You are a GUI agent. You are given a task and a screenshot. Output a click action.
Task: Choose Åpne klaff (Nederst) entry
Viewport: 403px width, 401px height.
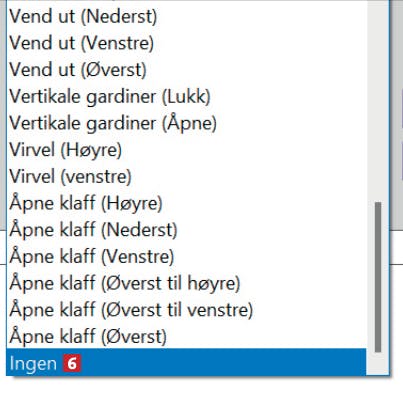pos(186,230)
